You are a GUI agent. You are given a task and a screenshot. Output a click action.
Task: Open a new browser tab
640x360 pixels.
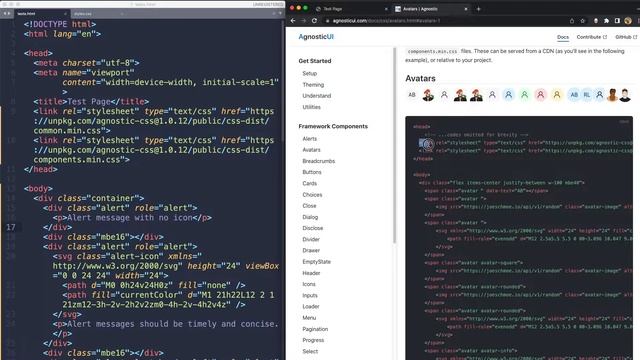[478, 9]
